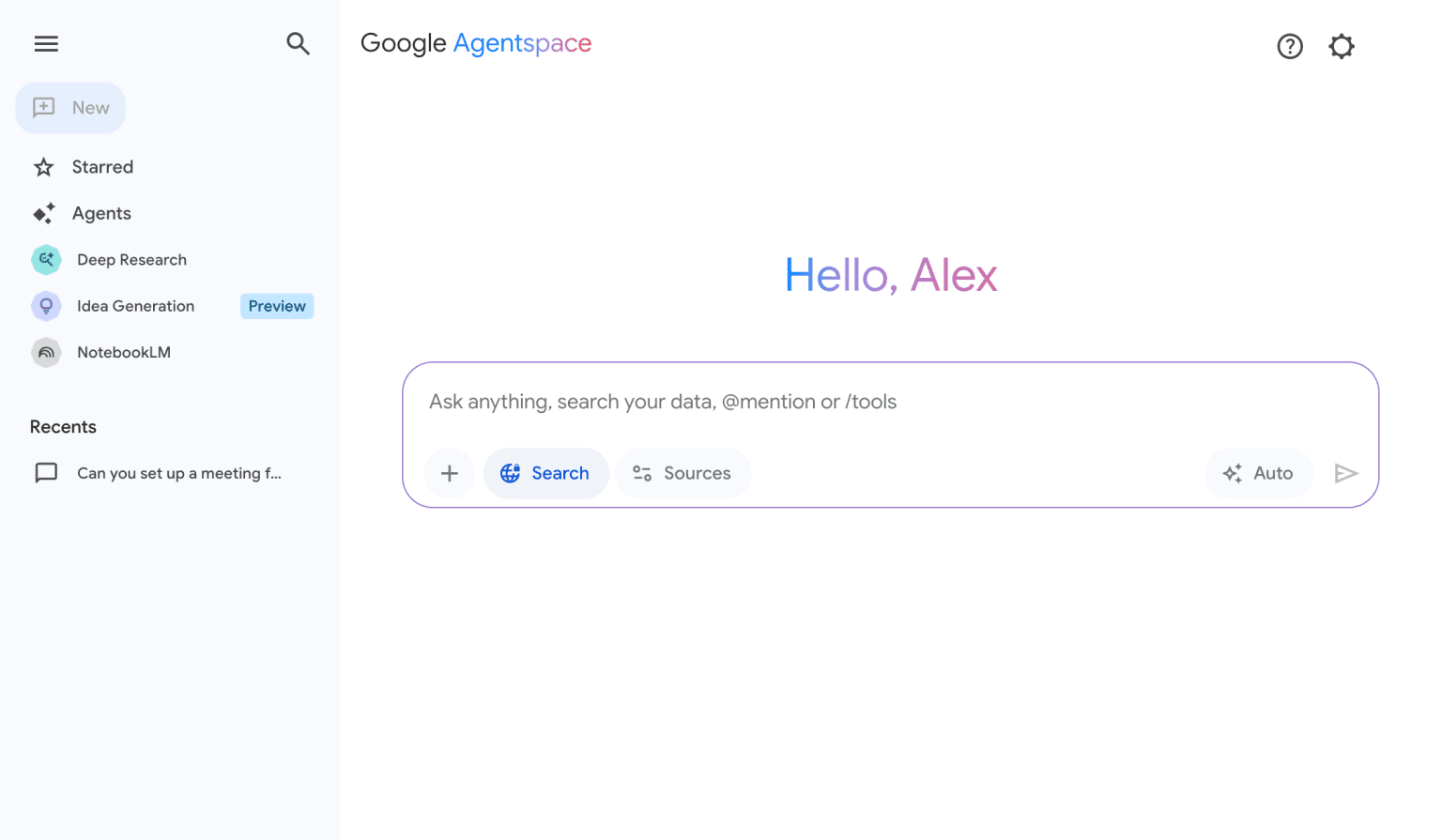Start a New chat
The image size is (1442, 840).
tap(71, 108)
